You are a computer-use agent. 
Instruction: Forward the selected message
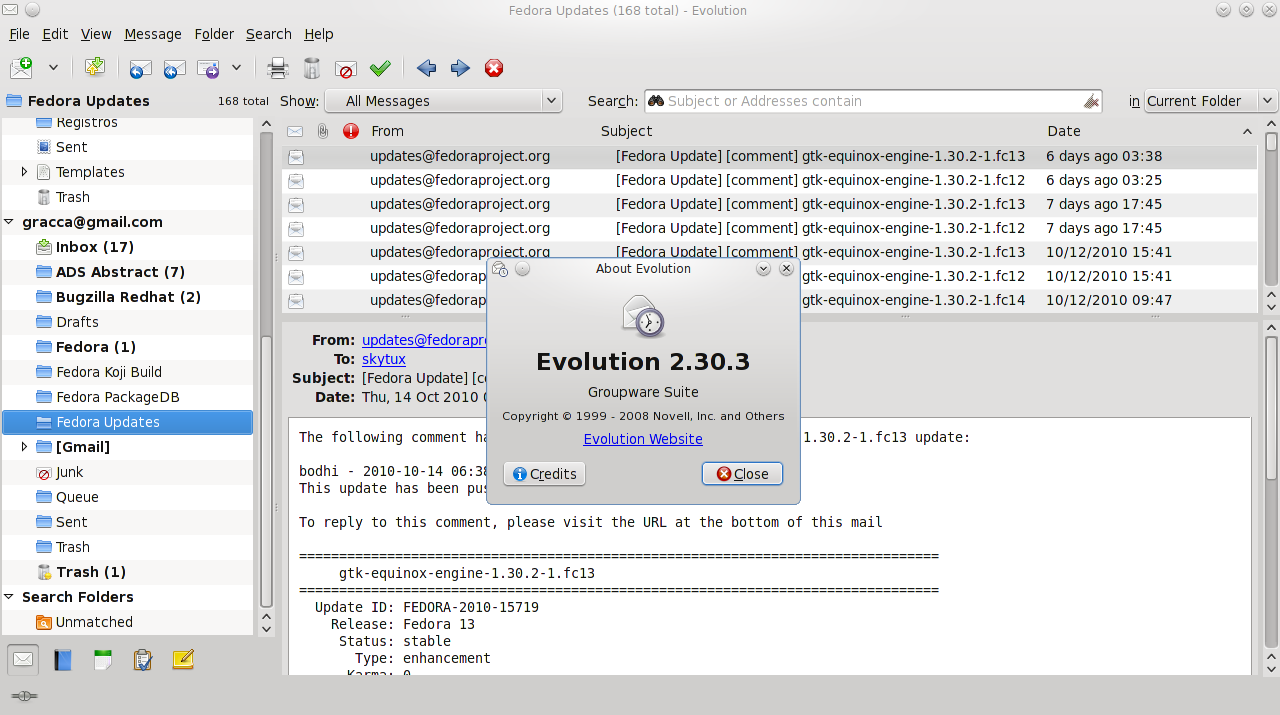[x=208, y=68]
